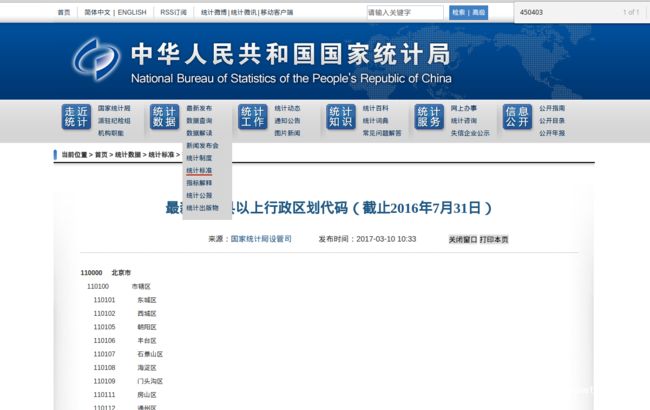
Task: Open 公开年报 under 信息公开
Action: [552, 133]
